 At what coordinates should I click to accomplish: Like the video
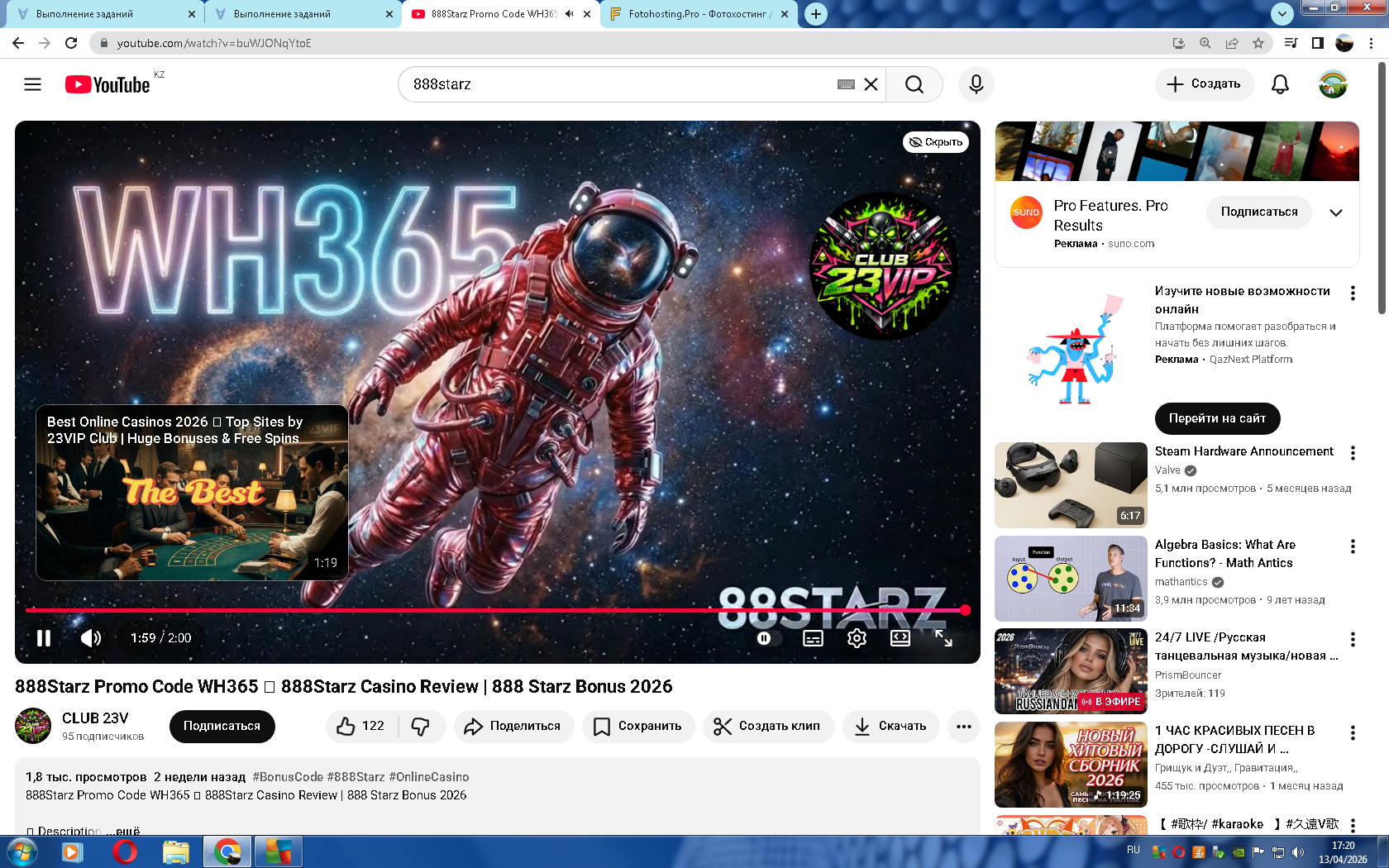[x=360, y=726]
